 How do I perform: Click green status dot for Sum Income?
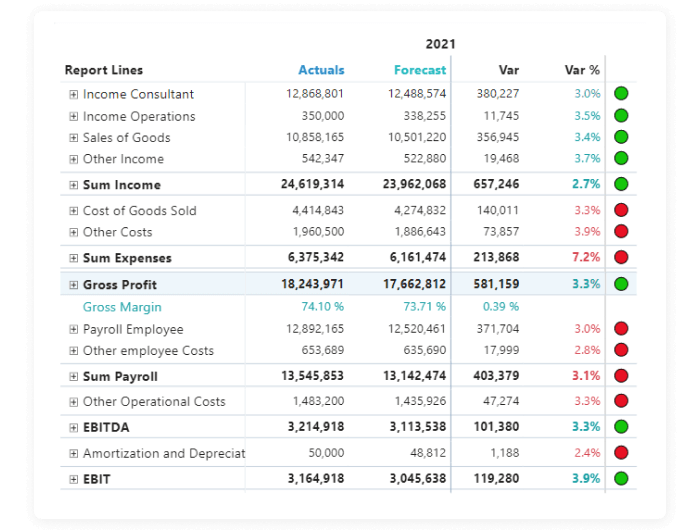621,184
